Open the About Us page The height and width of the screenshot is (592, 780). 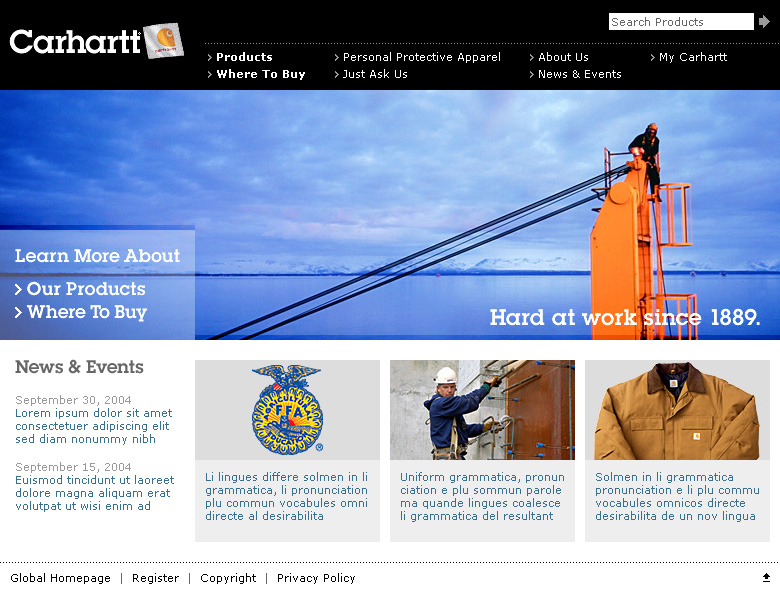tap(563, 57)
